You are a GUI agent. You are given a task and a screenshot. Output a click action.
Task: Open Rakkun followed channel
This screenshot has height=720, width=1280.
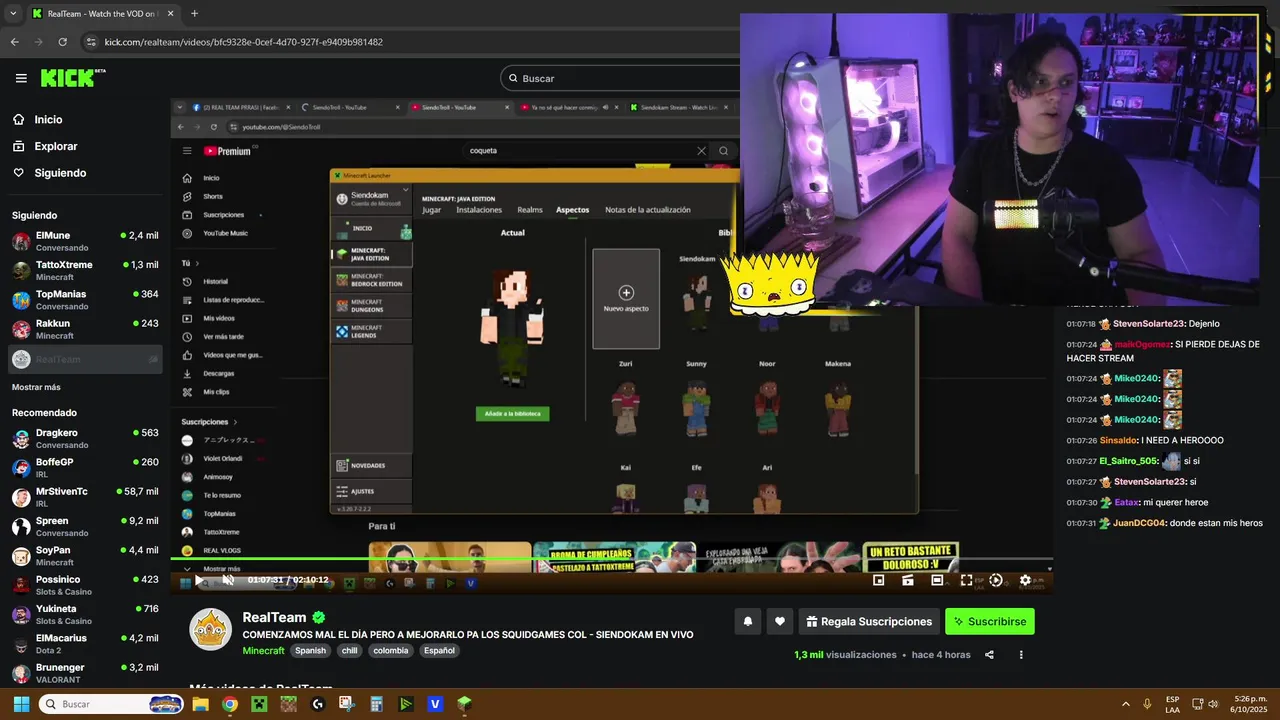click(85, 329)
